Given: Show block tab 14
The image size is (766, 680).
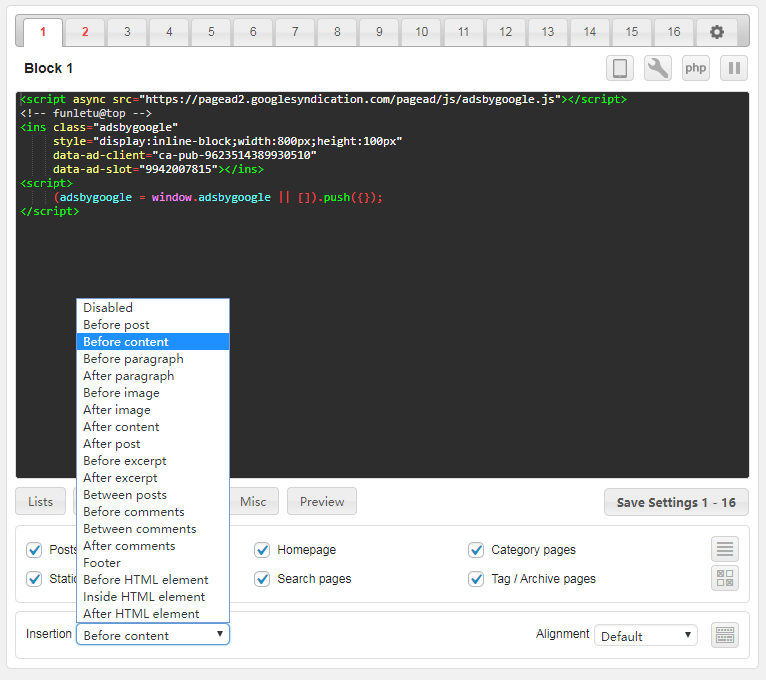Looking at the screenshot, I should point(590,32).
